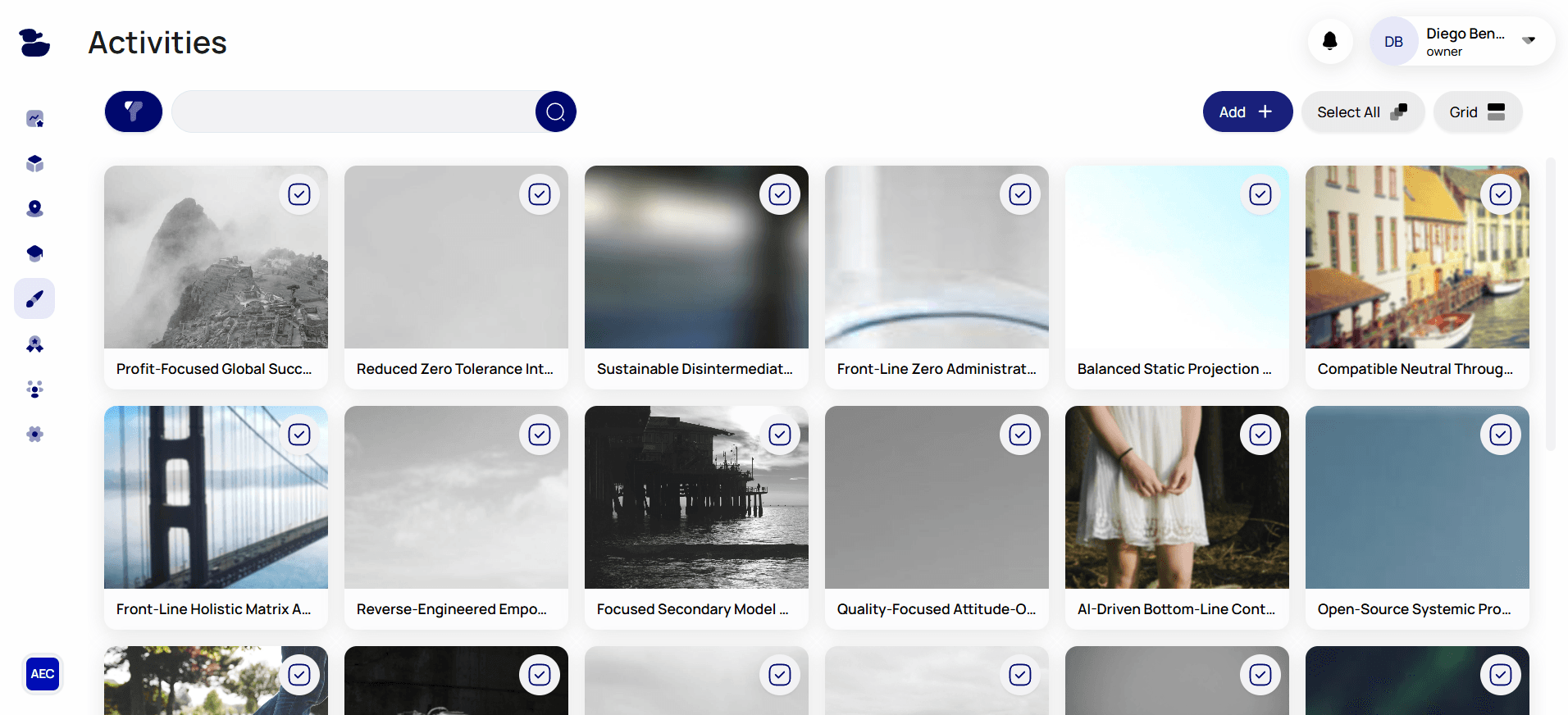The image size is (1568, 715).
Task: Open the people group sidebar icon
Action: [34, 344]
